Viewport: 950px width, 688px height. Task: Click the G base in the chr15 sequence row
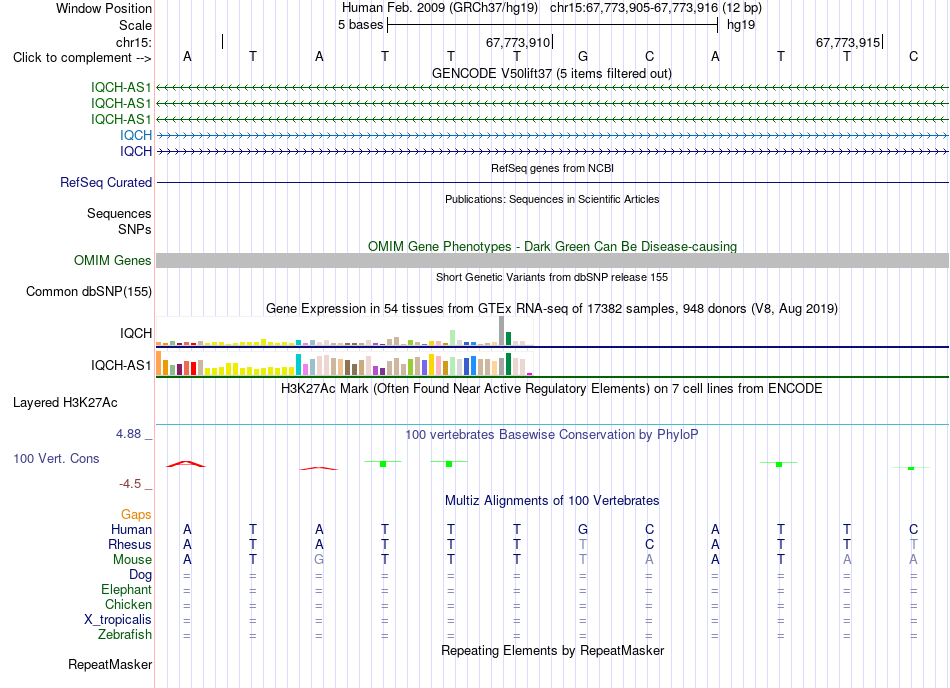tap(583, 56)
